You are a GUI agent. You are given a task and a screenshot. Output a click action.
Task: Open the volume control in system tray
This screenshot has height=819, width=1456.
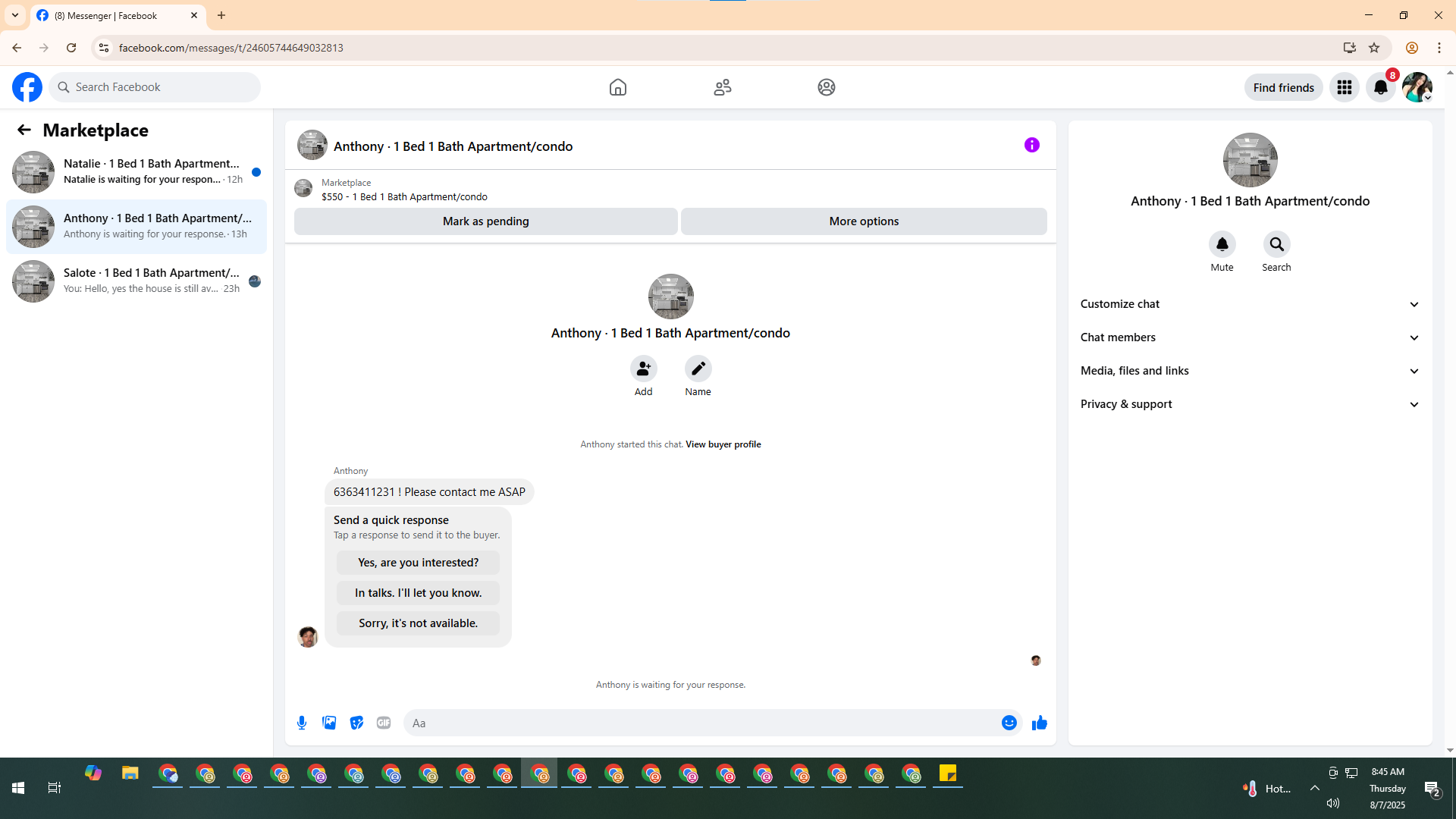[1333, 803]
